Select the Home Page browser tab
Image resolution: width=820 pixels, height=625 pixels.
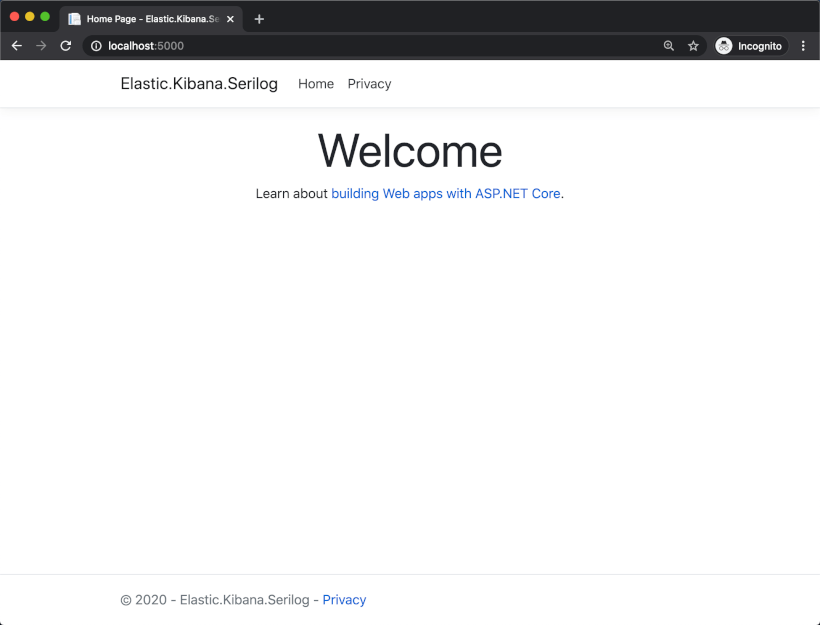[x=151, y=19]
